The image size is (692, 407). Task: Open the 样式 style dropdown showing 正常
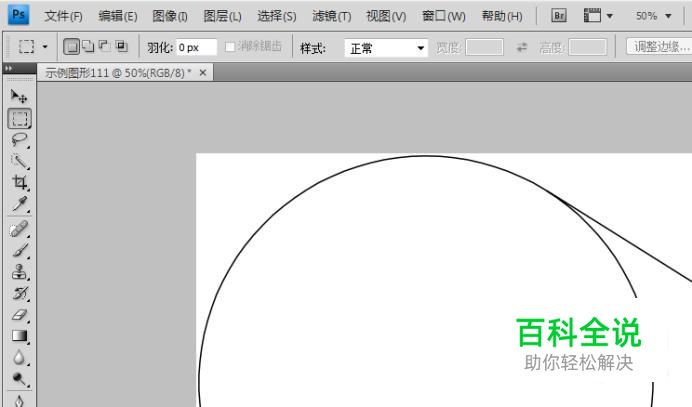tap(386, 48)
